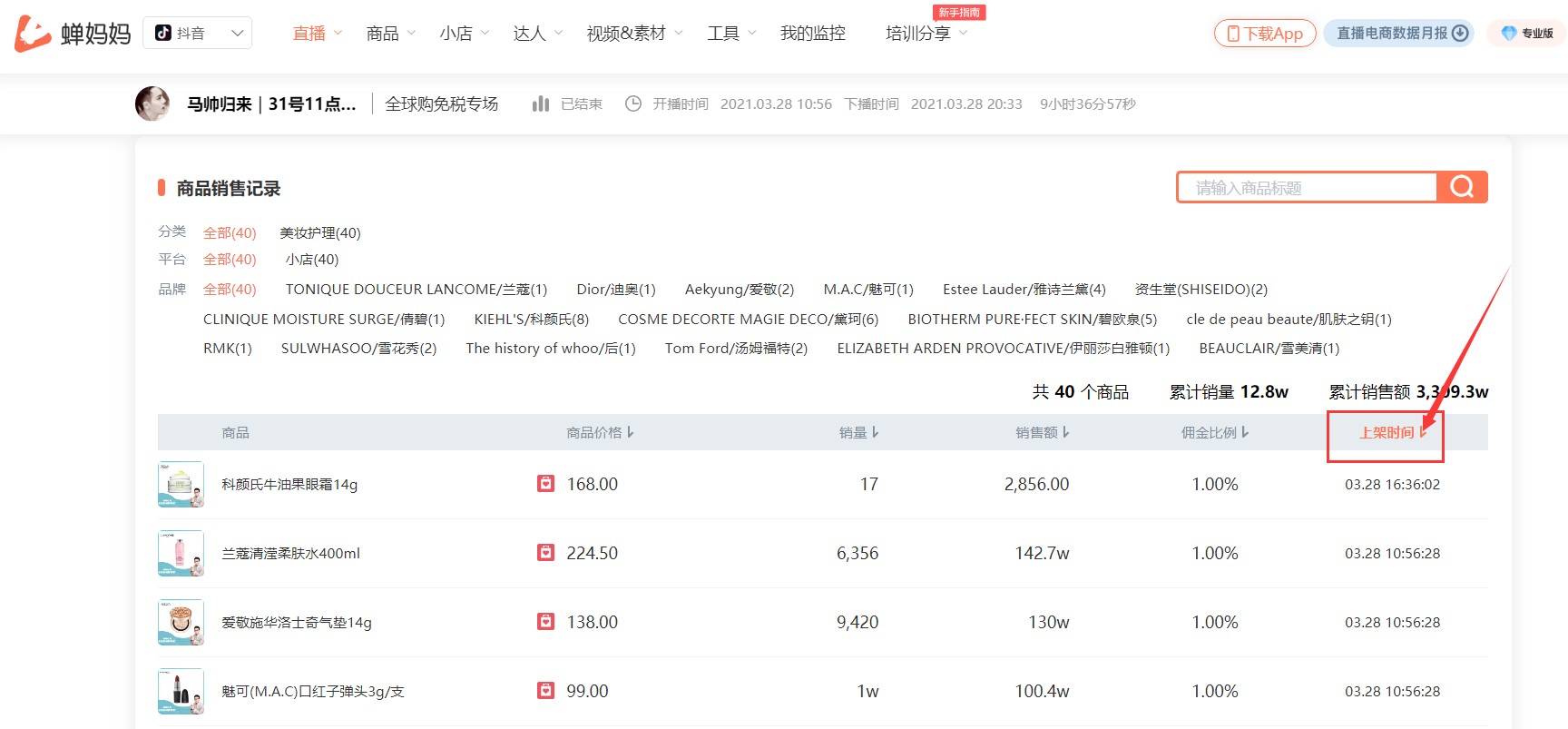
Task: Filter platform by 小店(40)
Action: [x=312, y=260]
